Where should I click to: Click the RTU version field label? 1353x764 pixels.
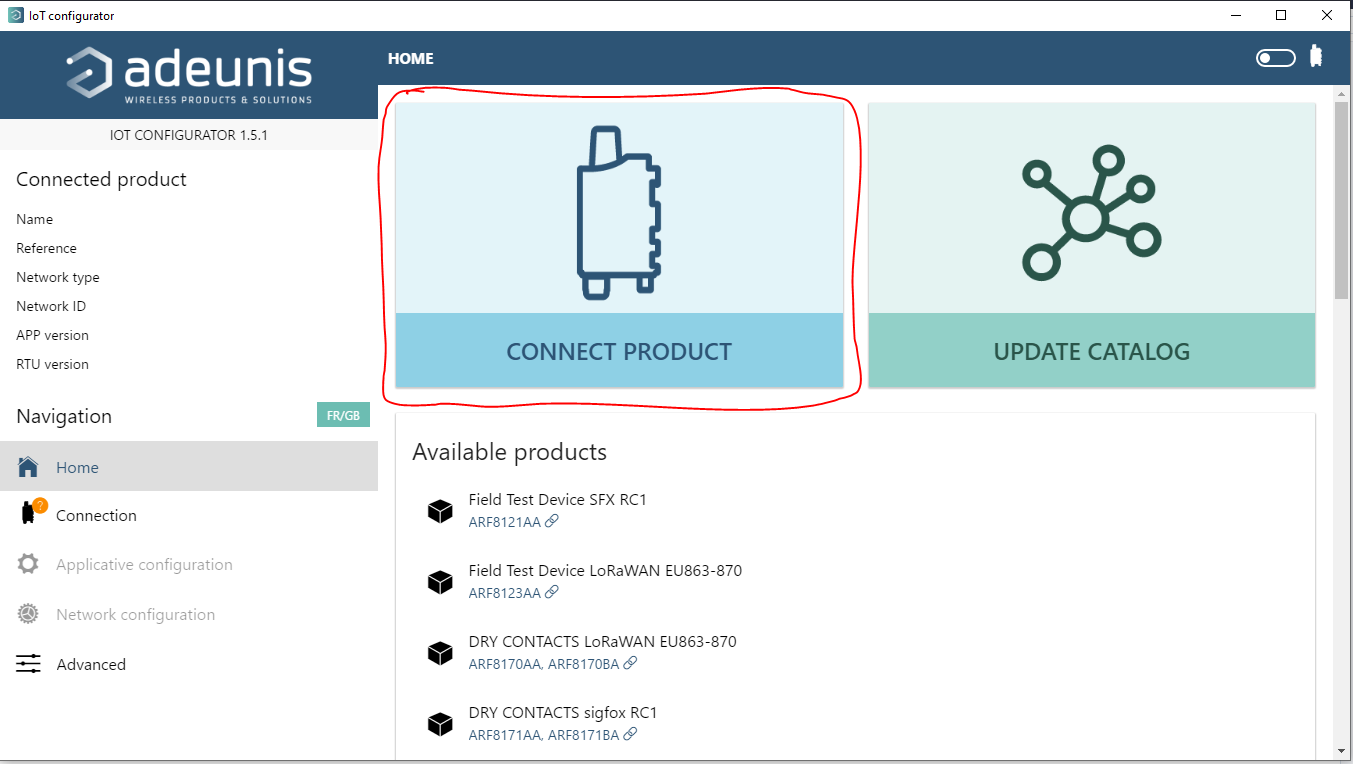point(52,364)
